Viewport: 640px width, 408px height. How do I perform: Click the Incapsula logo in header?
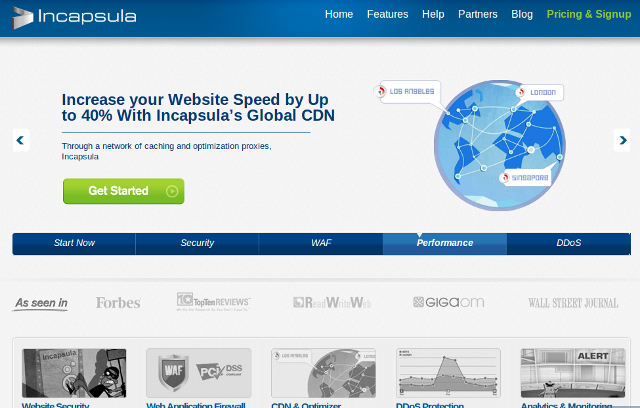[75, 16]
